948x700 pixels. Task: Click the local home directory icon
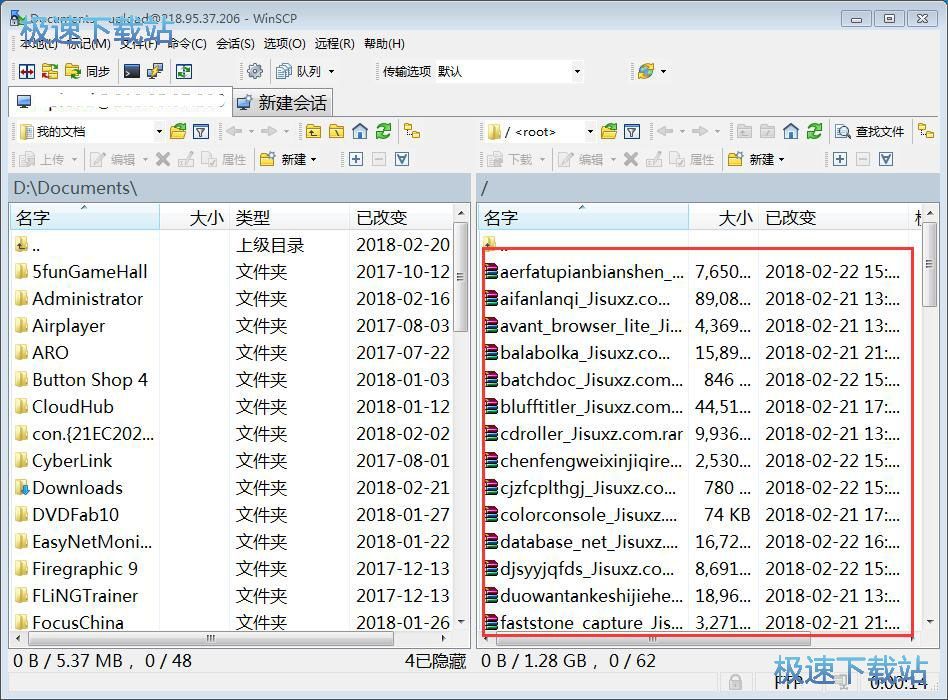pyautogui.click(x=360, y=131)
